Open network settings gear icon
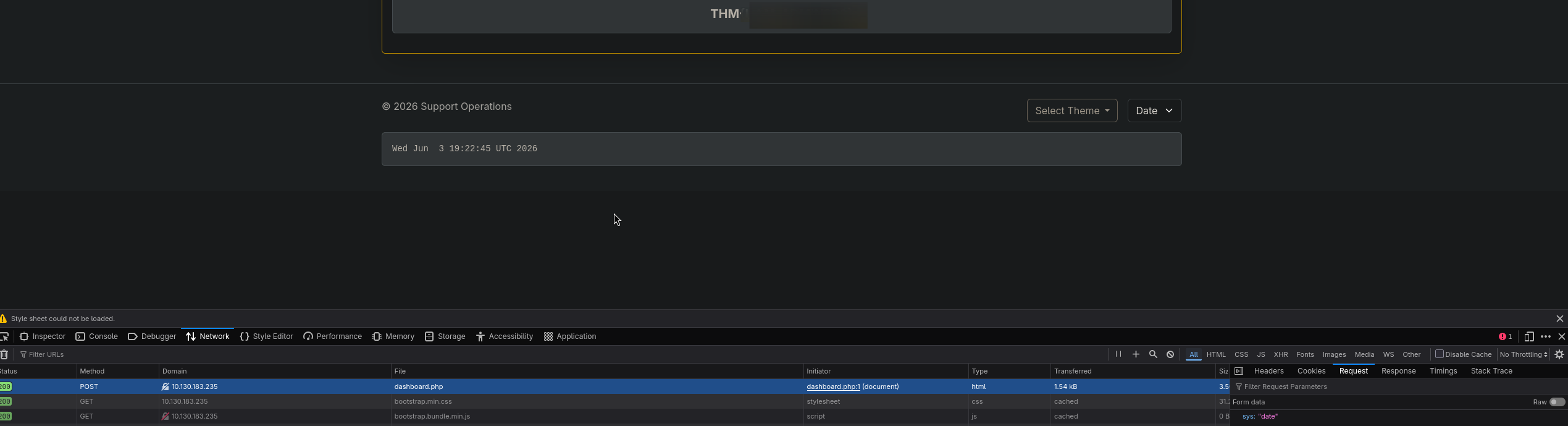This screenshot has height=426, width=1568. (1559, 354)
